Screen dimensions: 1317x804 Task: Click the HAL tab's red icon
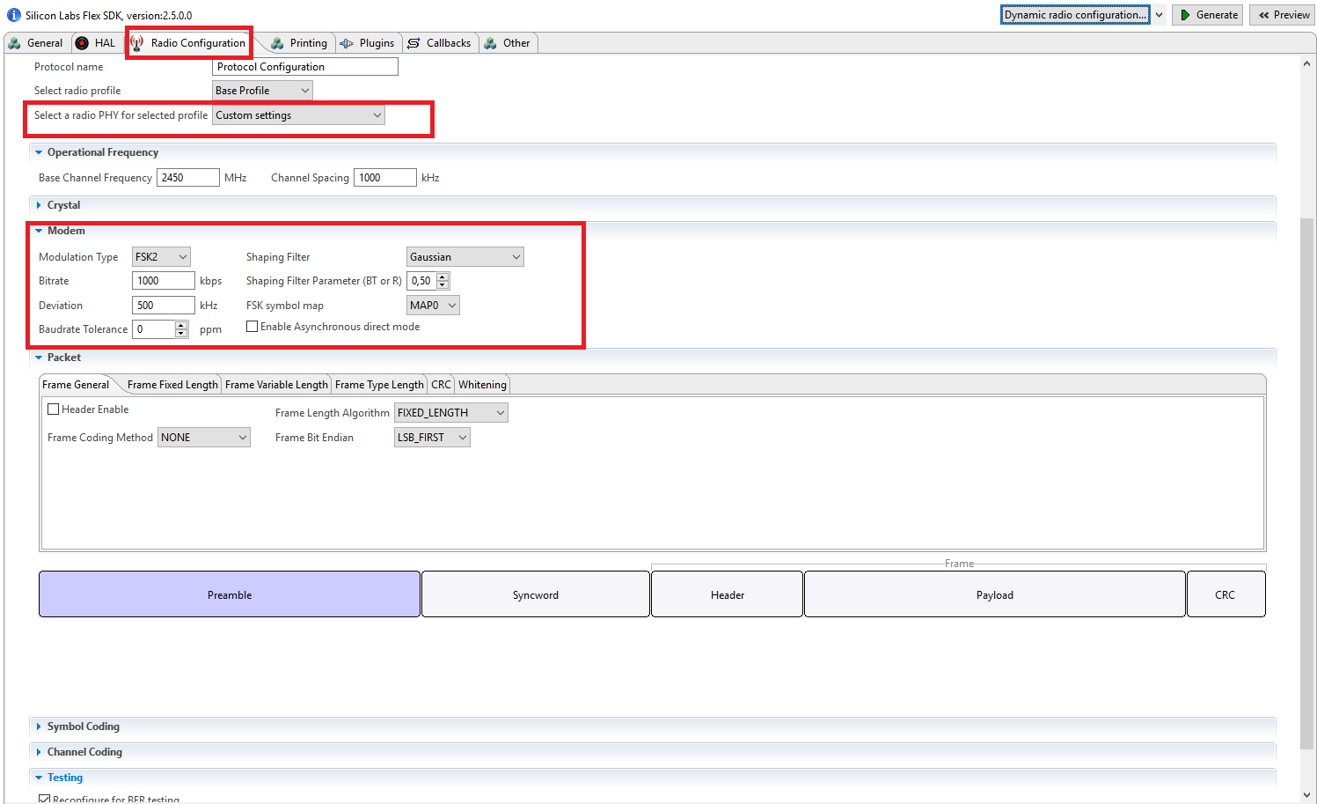coord(82,43)
